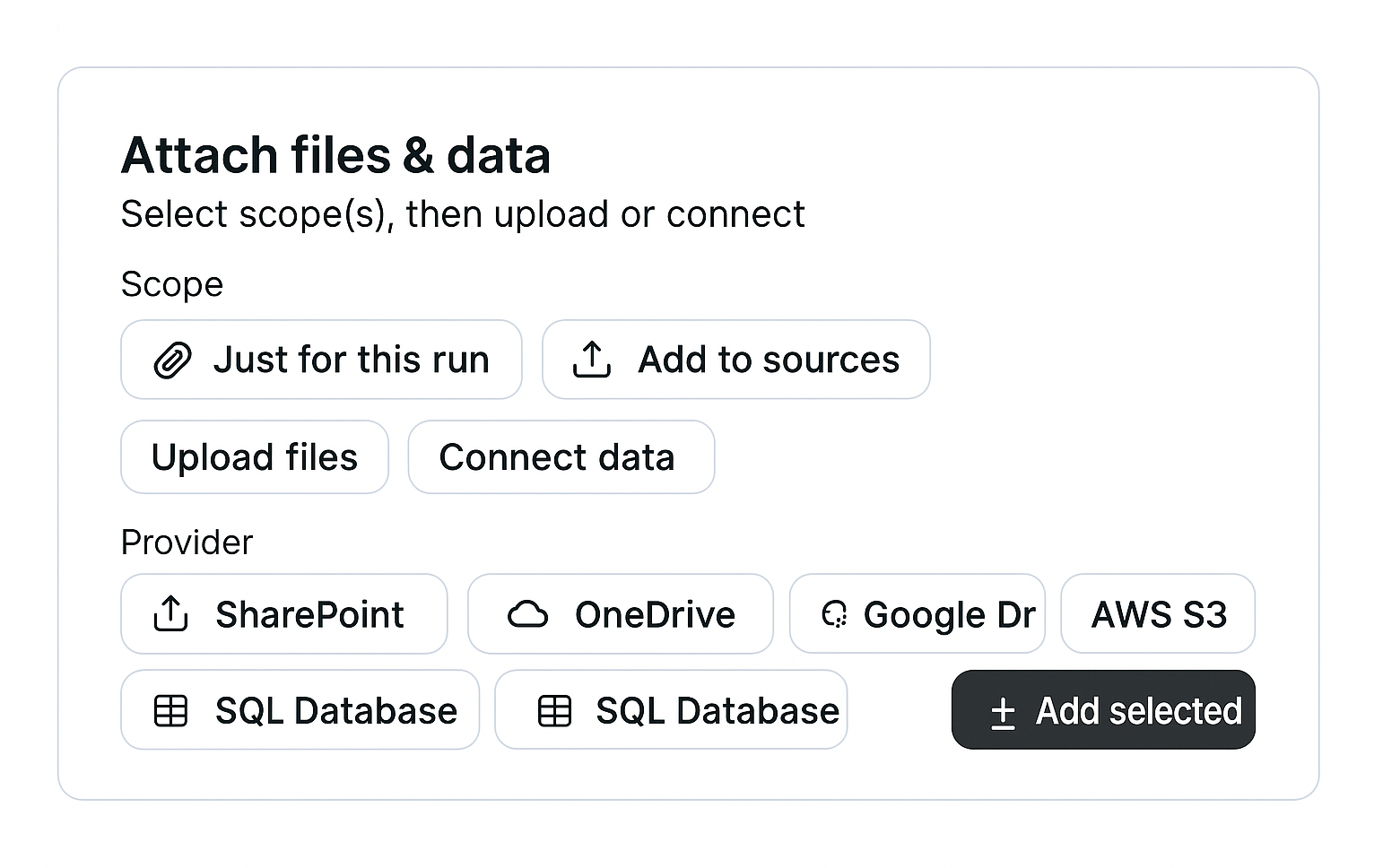Toggle the AWS S3 provider chip
Viewport: 1374px width, 868px height.
(x=1157, y=614)
